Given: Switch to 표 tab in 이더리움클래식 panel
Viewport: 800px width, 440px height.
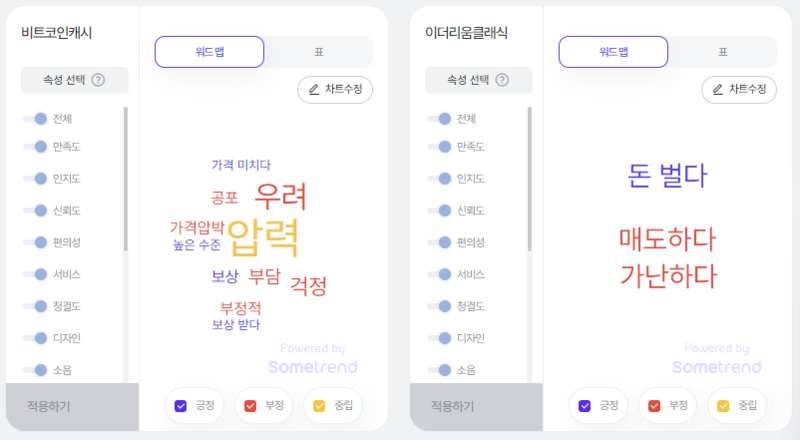Looking at the screenshot, I should 722,52.
